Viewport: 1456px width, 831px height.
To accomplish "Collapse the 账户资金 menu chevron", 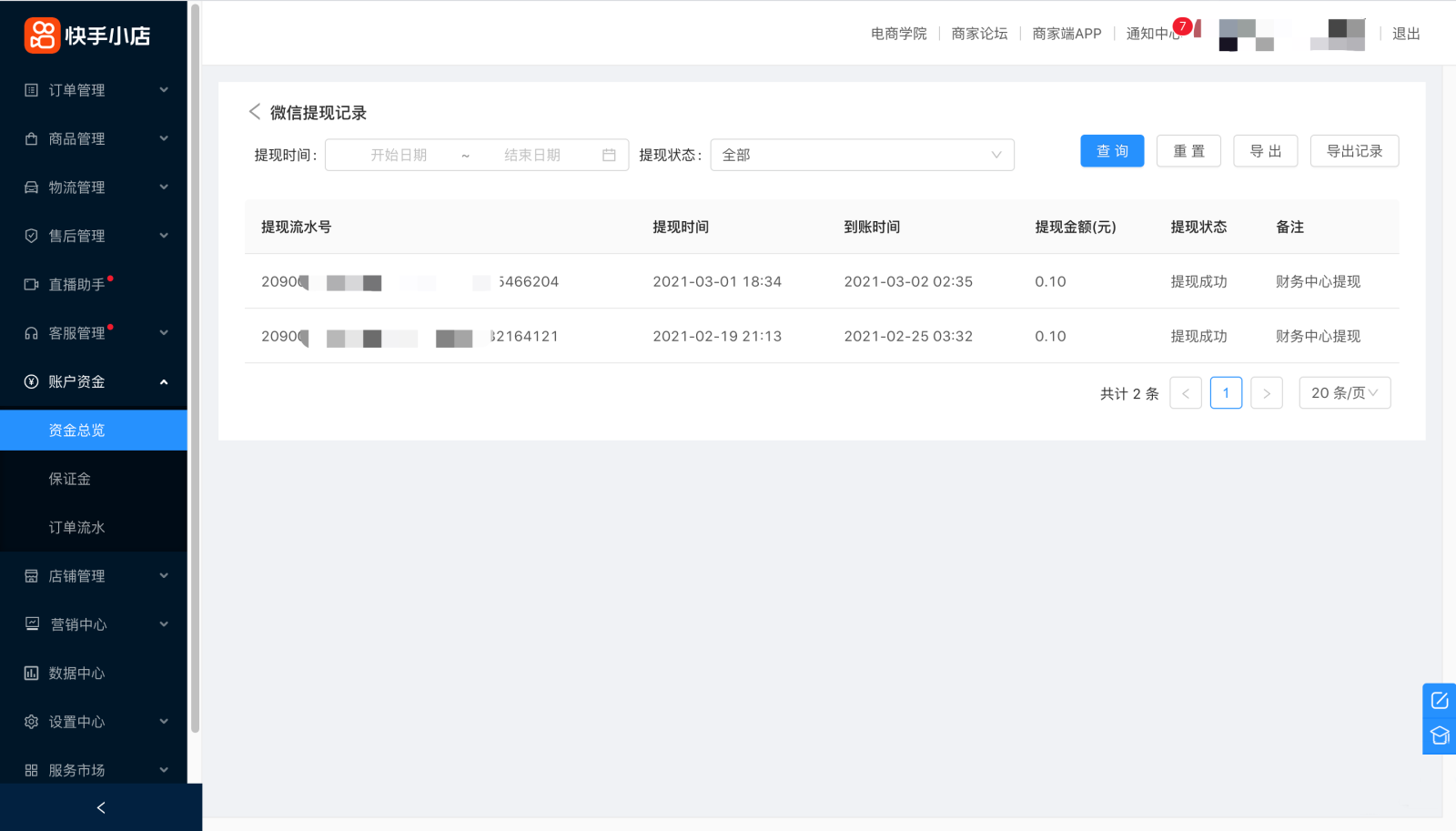I will pos(164,382).
